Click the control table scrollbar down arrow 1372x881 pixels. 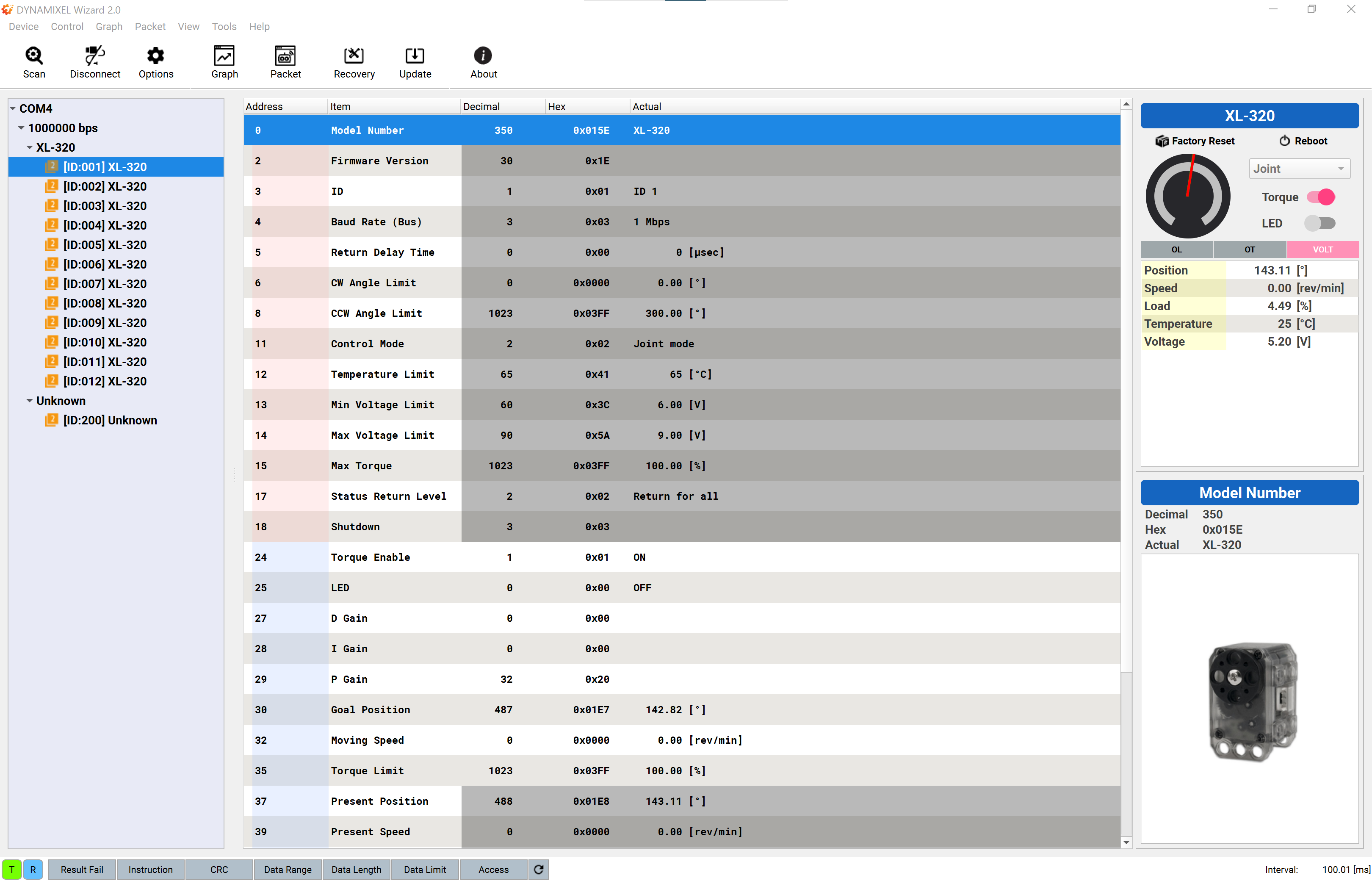point(1126,842)
